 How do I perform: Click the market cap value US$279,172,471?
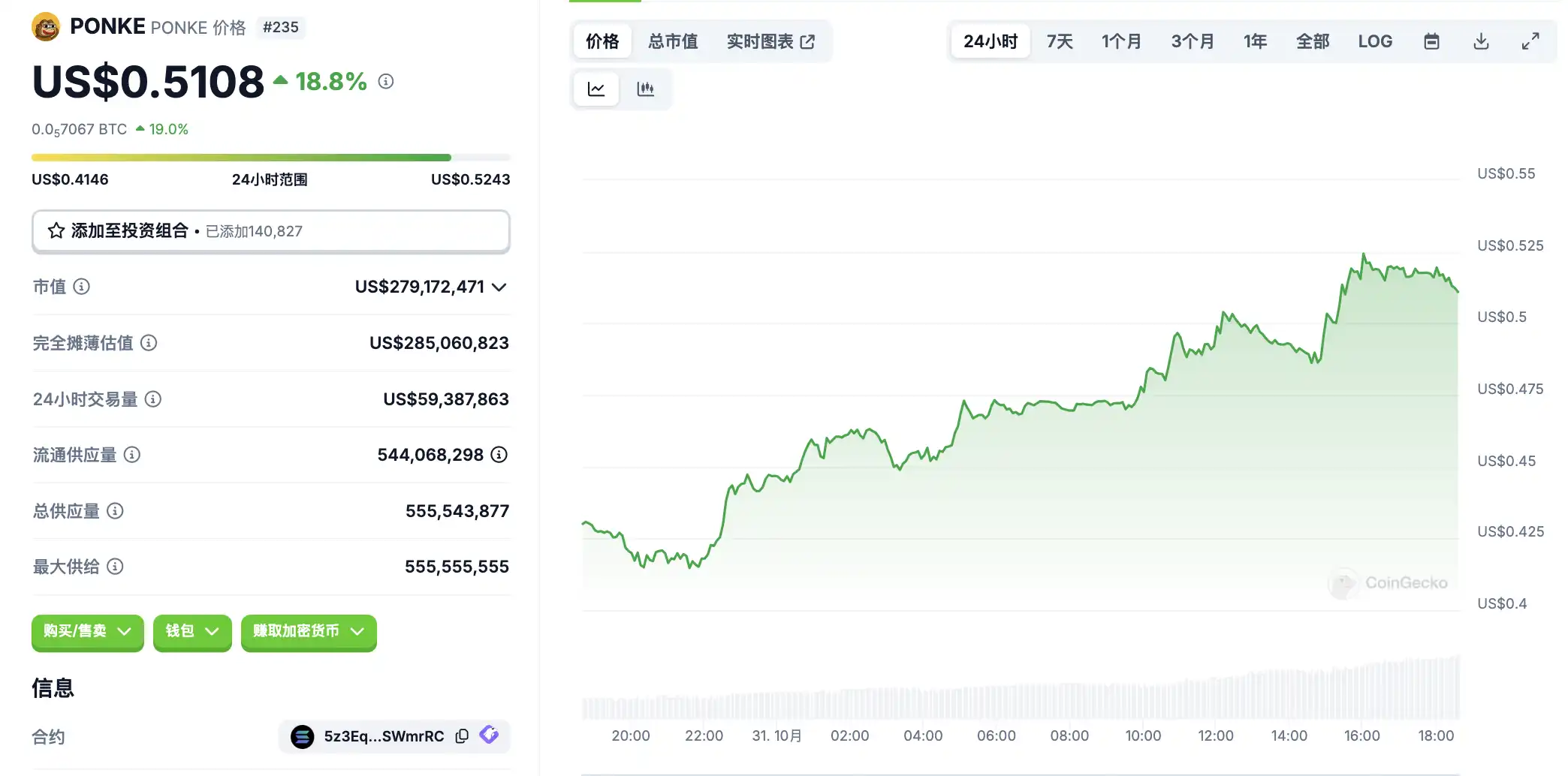419,287
